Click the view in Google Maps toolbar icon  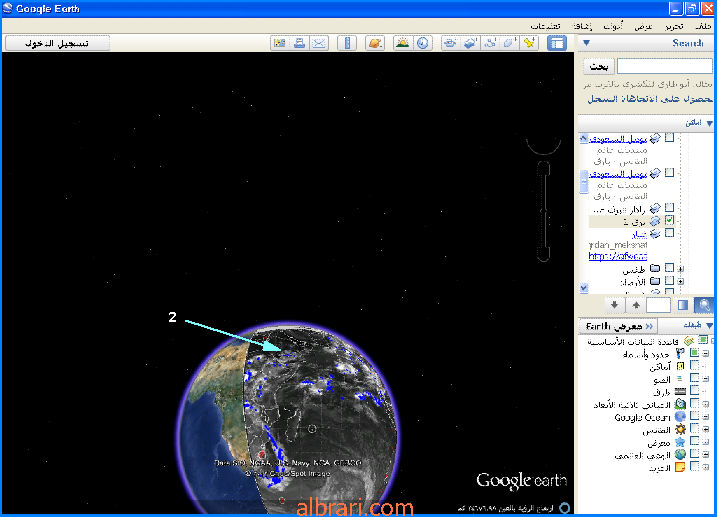point(279,43)
